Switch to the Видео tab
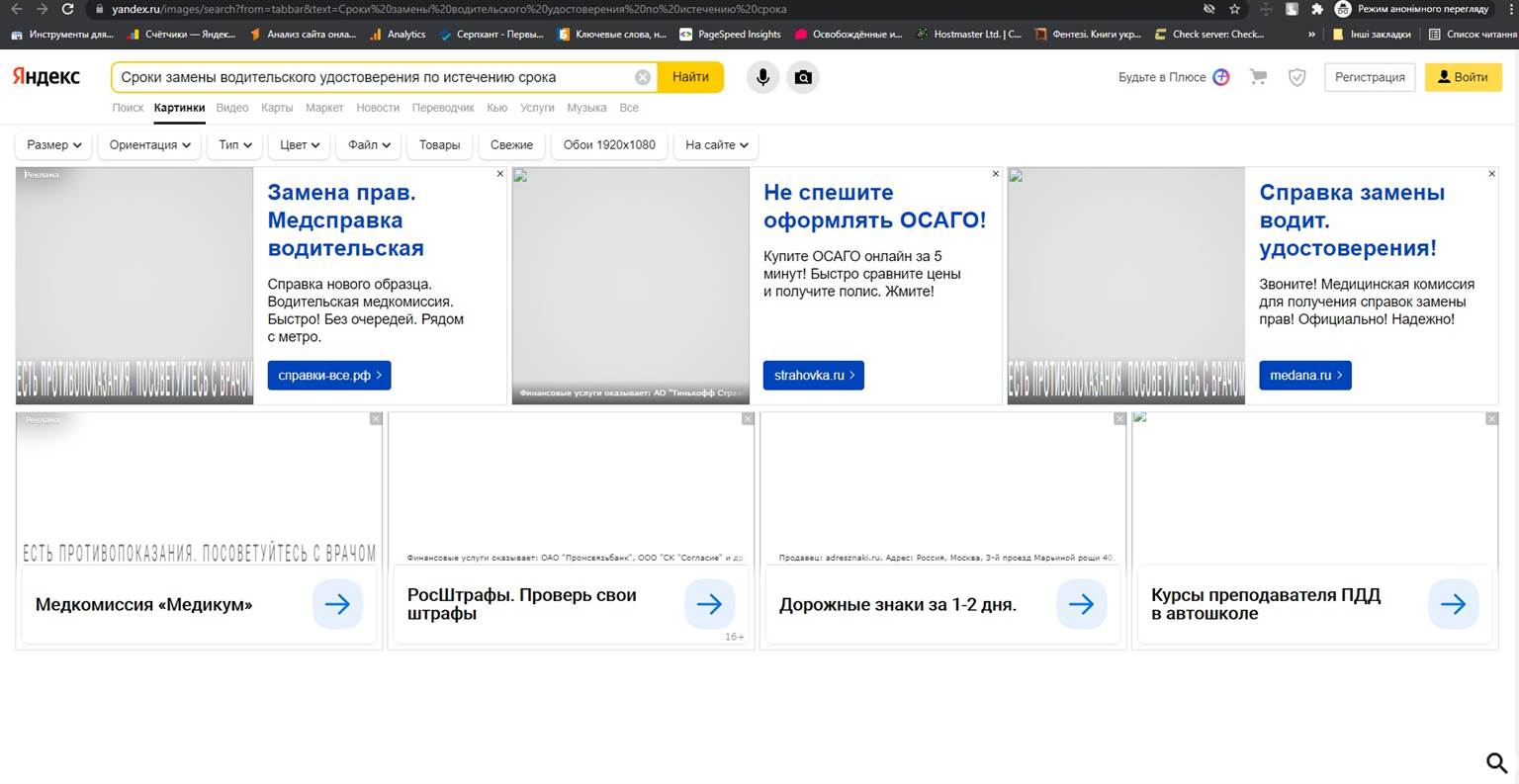1519x784 pixels. point(232,108)
